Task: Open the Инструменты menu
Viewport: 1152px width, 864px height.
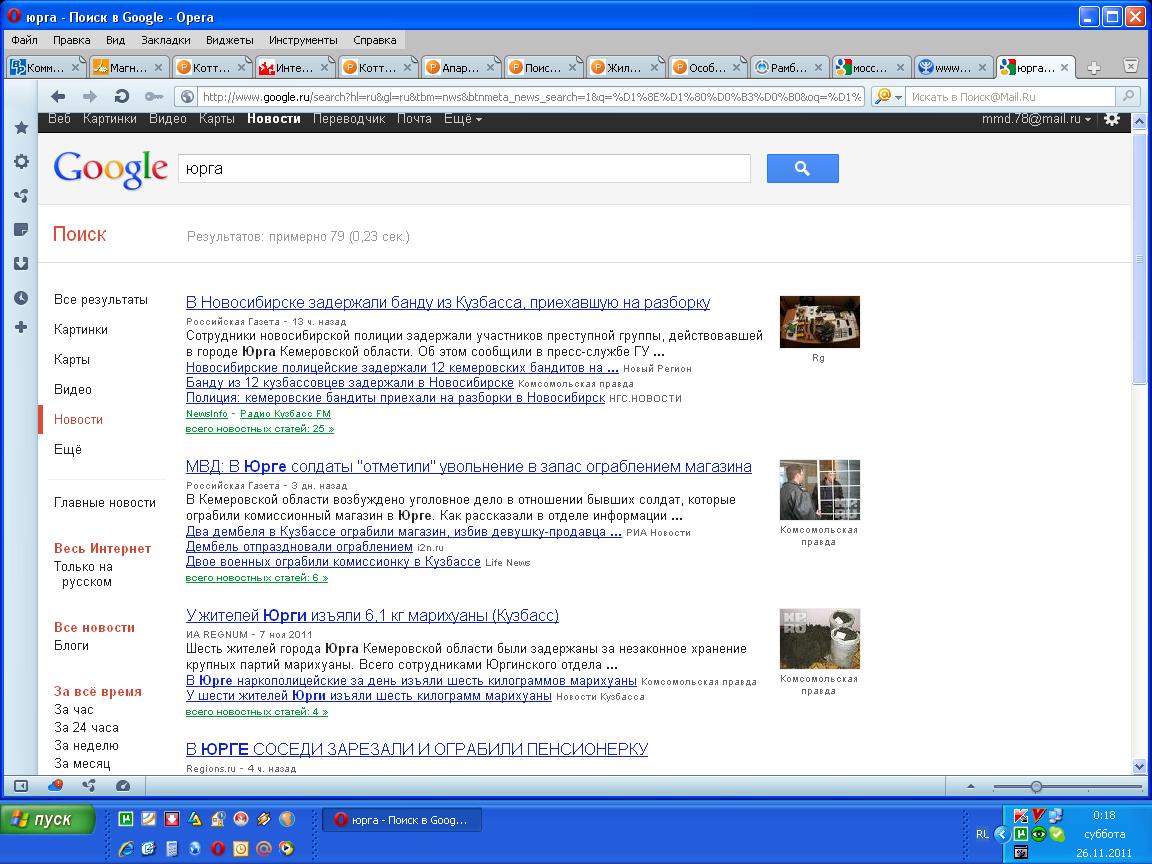Action: 303,40
